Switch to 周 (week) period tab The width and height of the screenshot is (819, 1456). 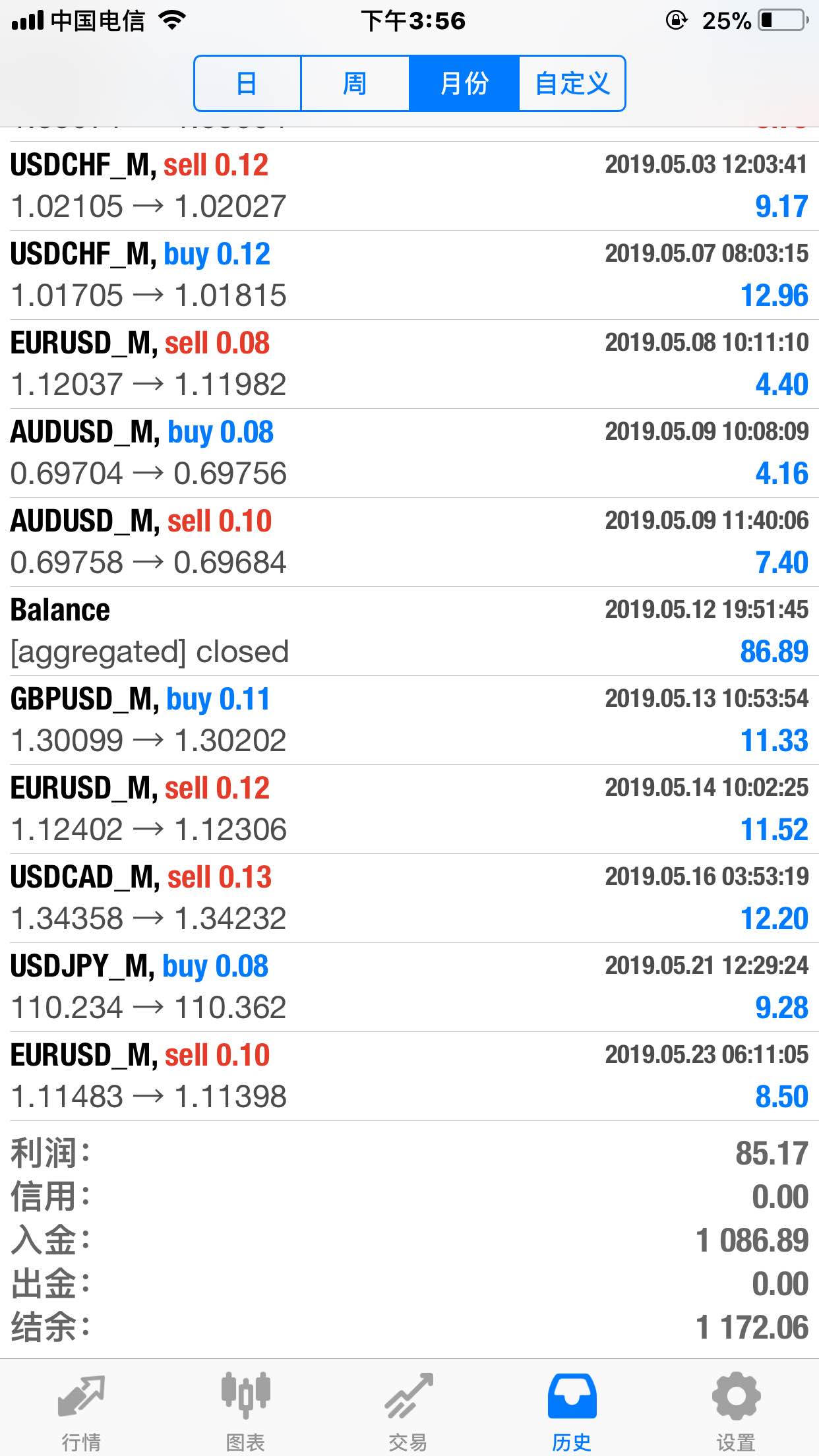[x=355, y=84]
